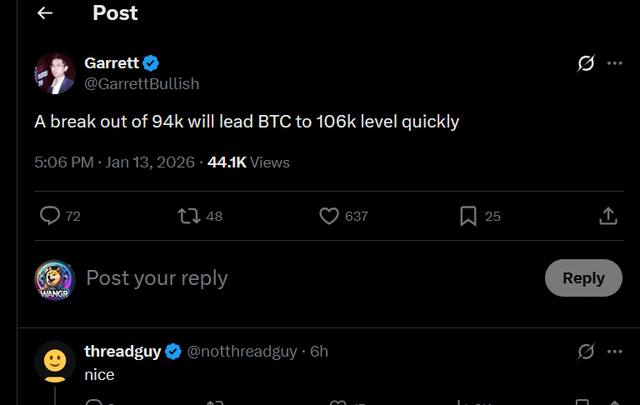Viewport: 640px width, 405px height.
Task: Expand more options on threadguy's reply
Action: (x=614, y=351)
